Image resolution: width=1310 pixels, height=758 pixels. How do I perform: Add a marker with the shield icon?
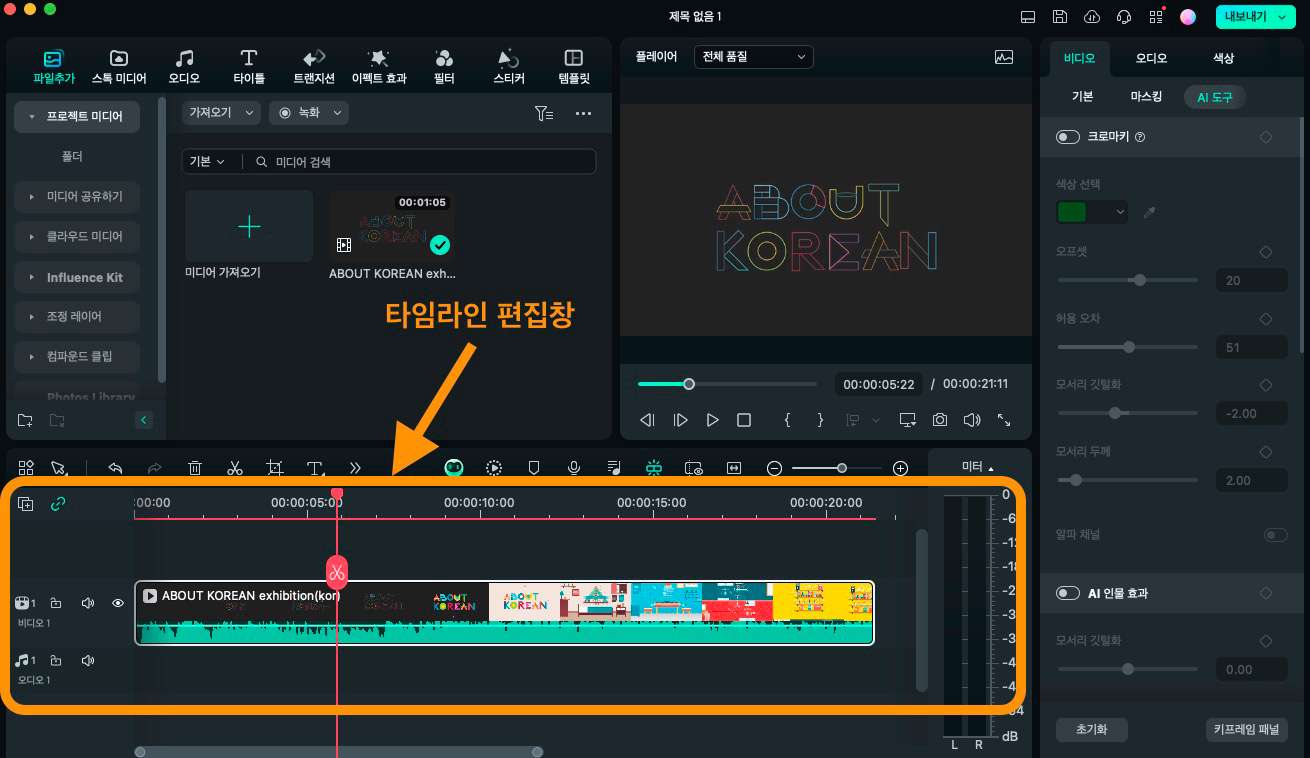click(534, 467)
